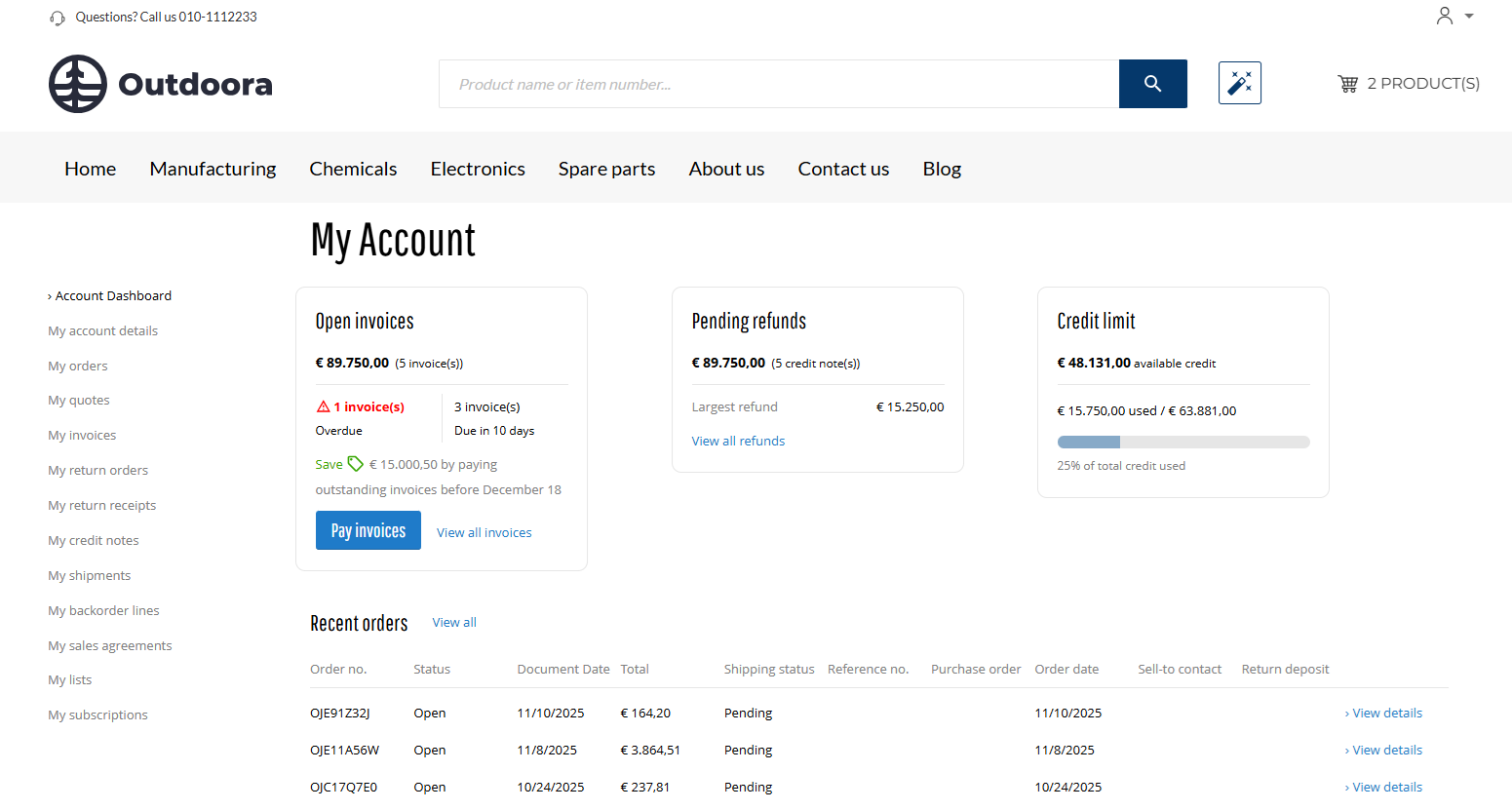Go to the Spare parts menu
This screenshot has height=811, width=1512.
click(606, 169)
